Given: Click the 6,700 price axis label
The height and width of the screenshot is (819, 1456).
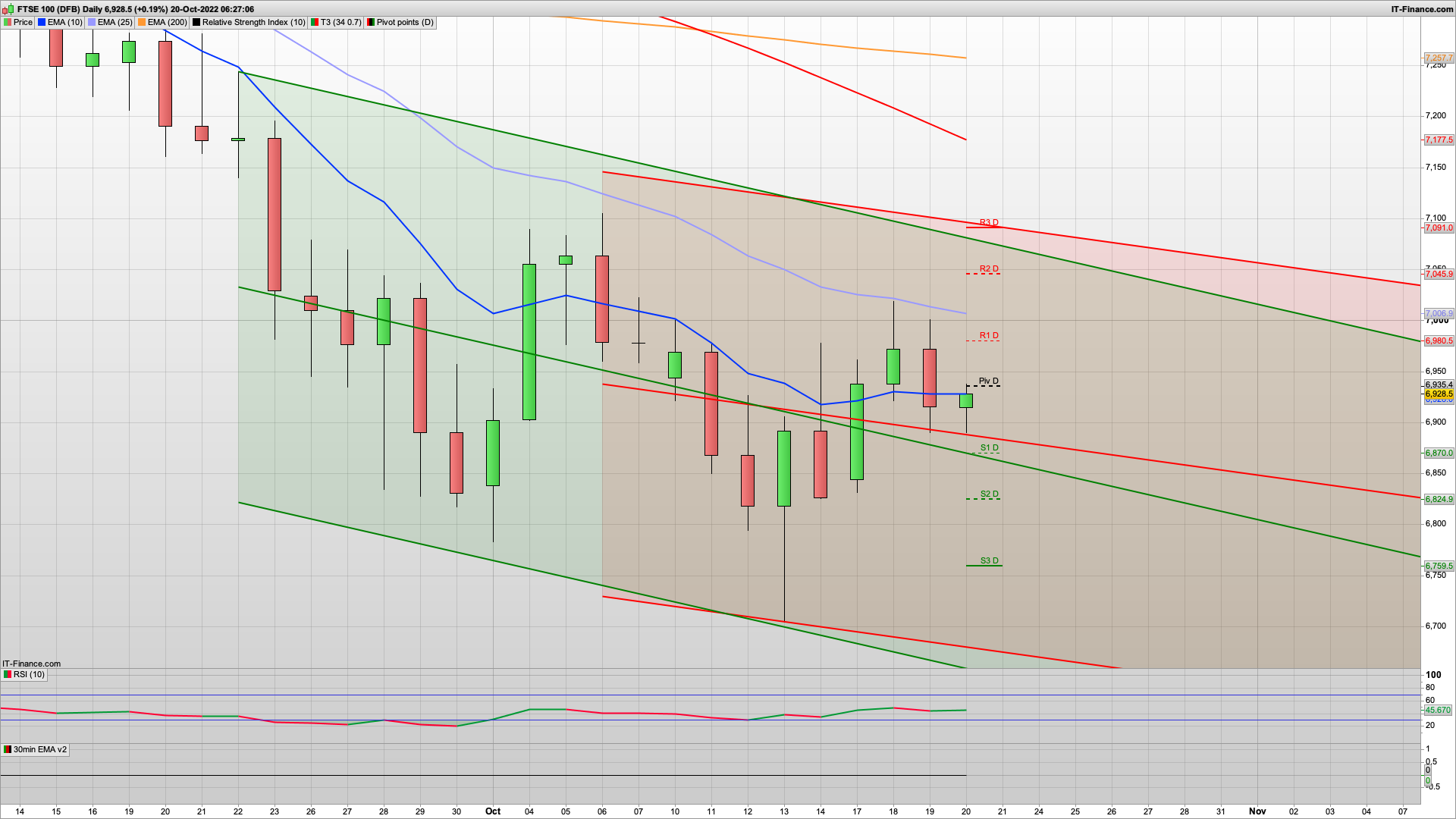Looking at the screenshot, I should (x=1436, y=626).
